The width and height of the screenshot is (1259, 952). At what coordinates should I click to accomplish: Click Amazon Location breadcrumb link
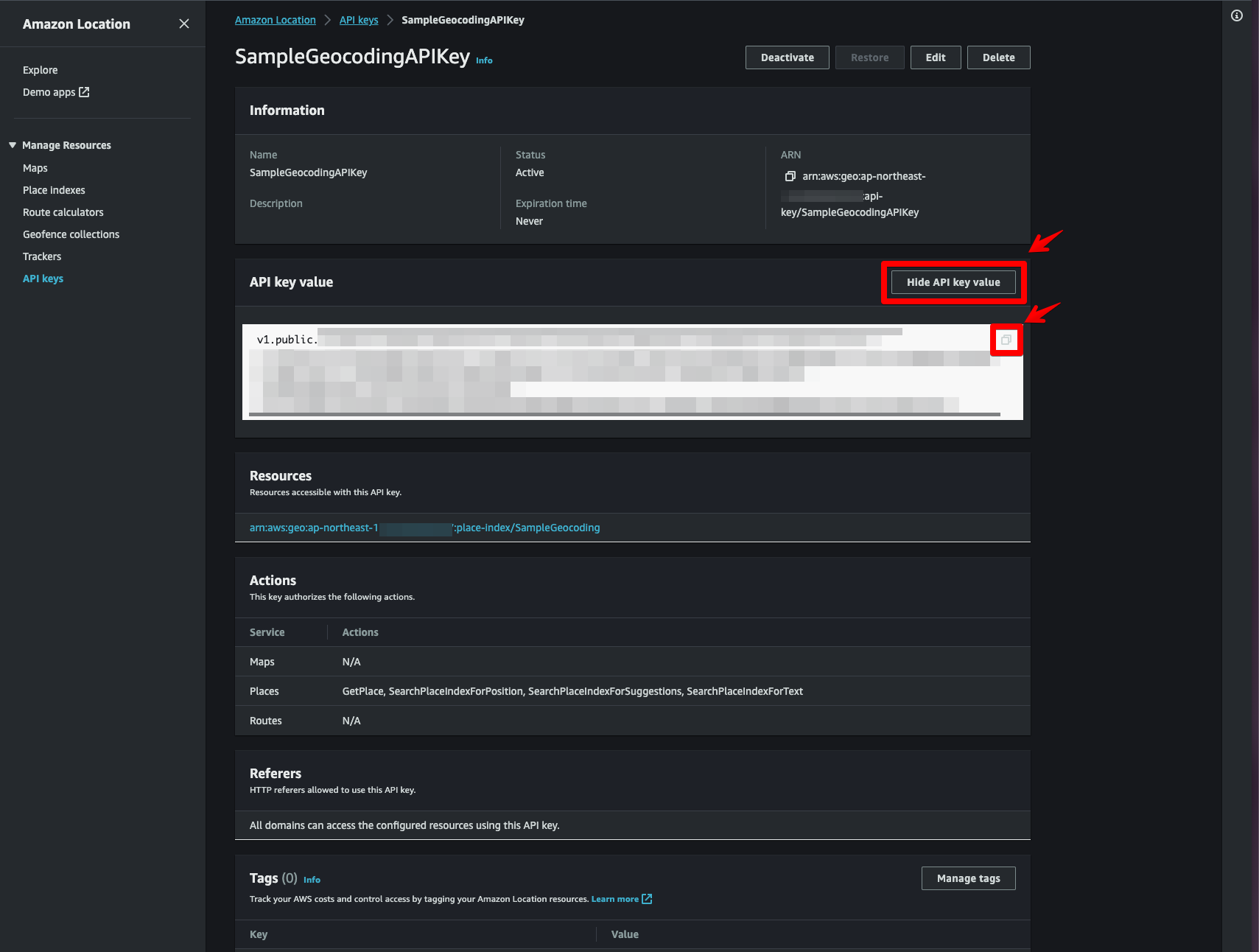[x=276, y=20]
